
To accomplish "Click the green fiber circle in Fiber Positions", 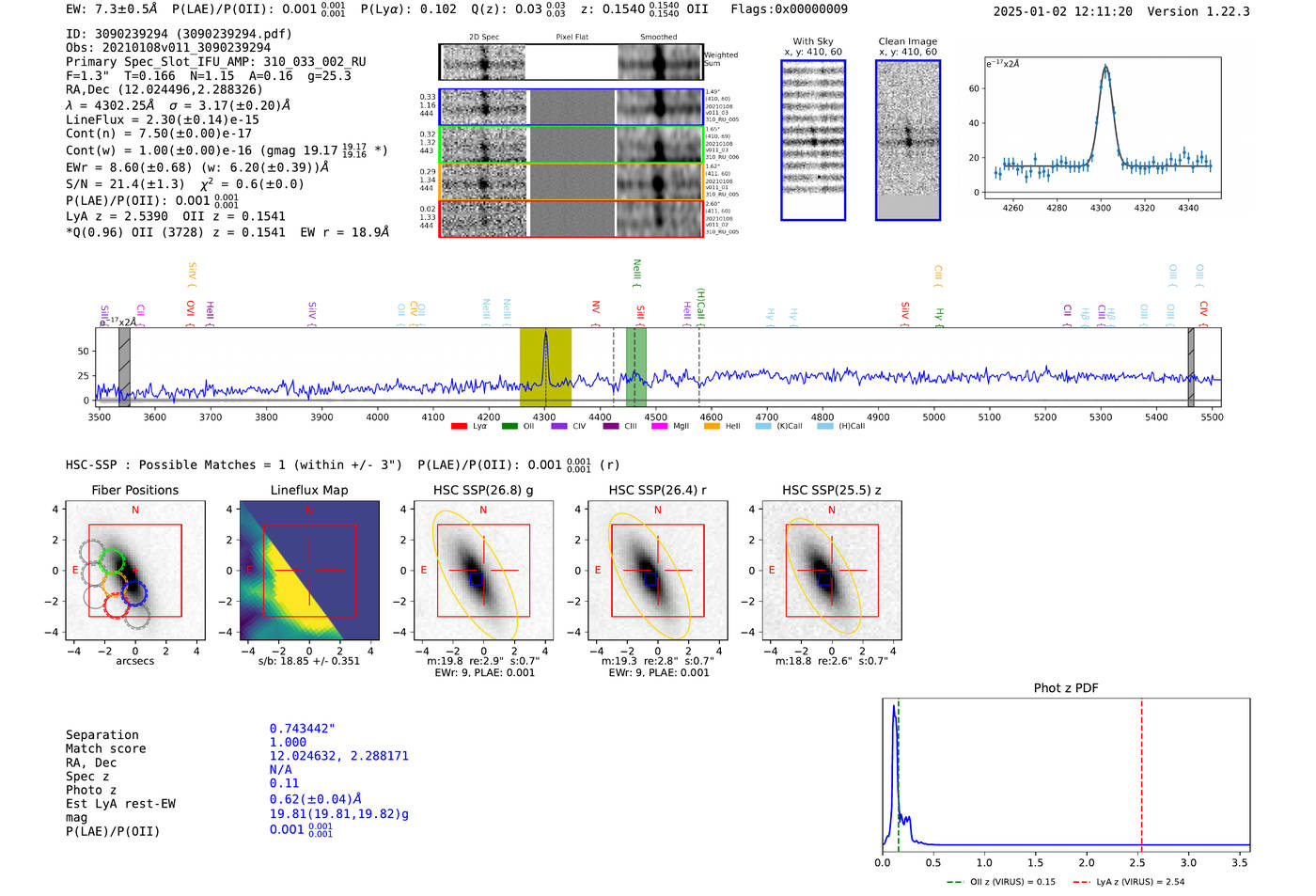I will [x=112, y=560].
